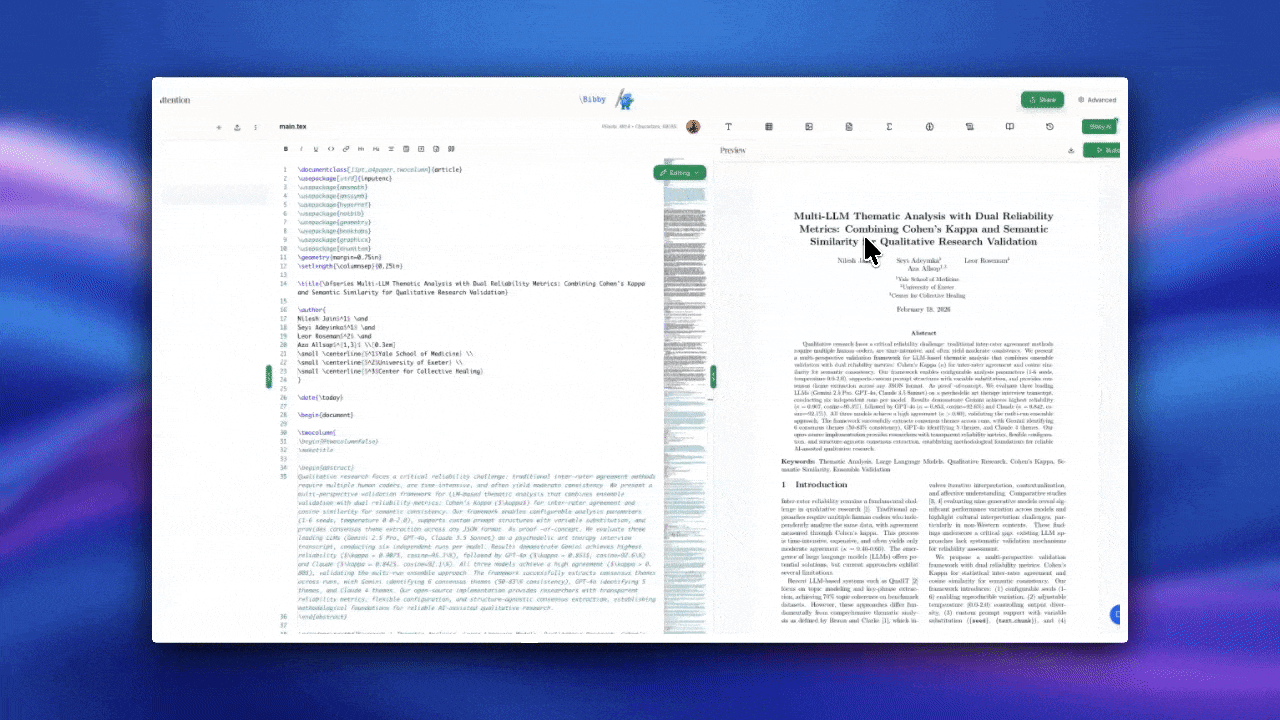Screen dimensions: 1280x720
Task: Click the green Share button
Action: (1043, 100)
